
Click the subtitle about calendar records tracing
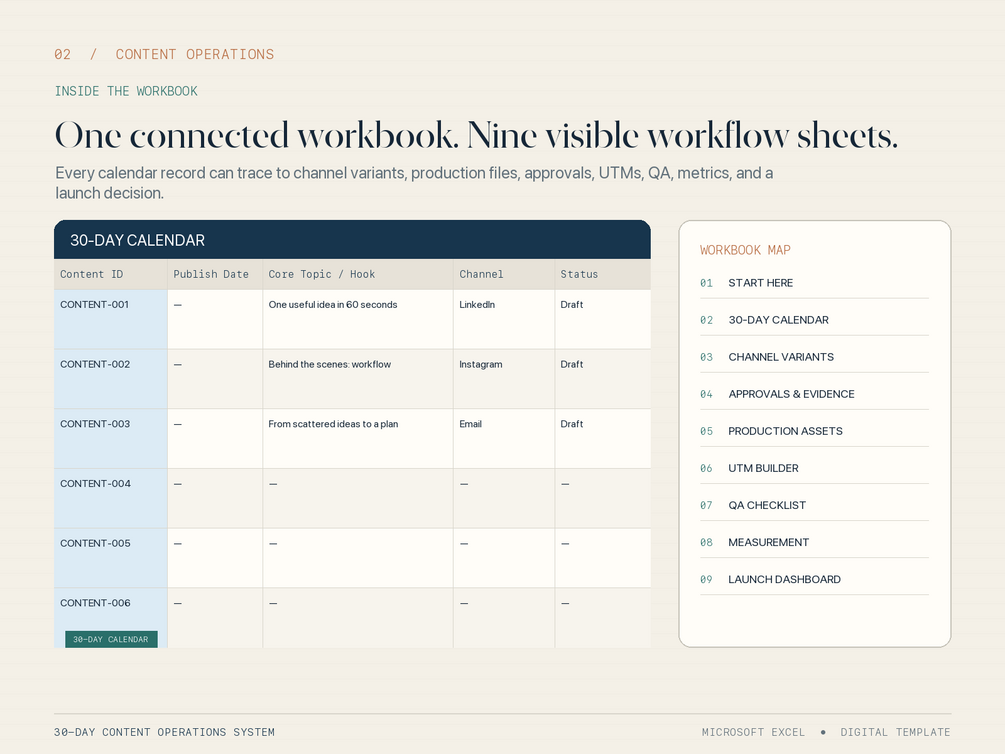(x=414, y=183)
